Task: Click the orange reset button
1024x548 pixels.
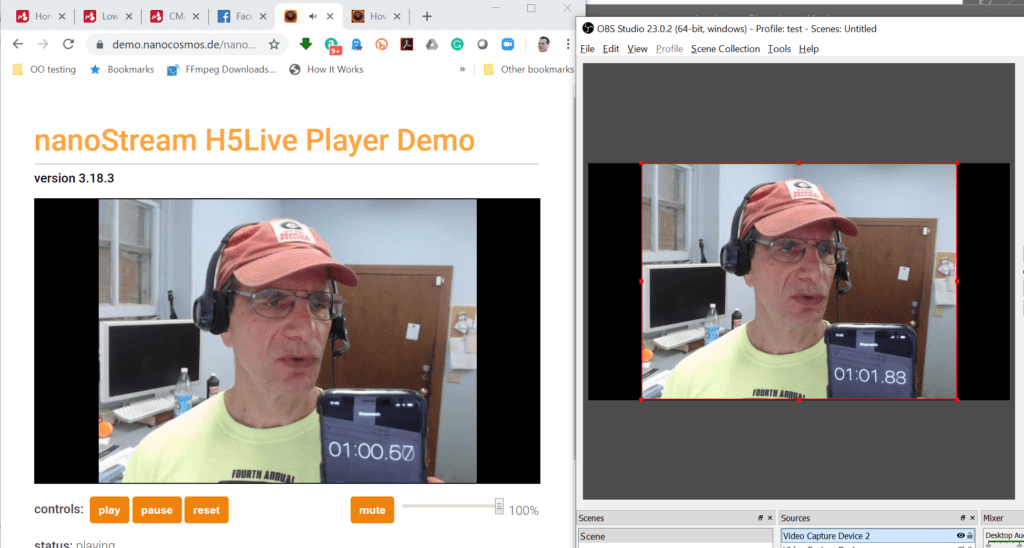Action: (x=206, y=510)
